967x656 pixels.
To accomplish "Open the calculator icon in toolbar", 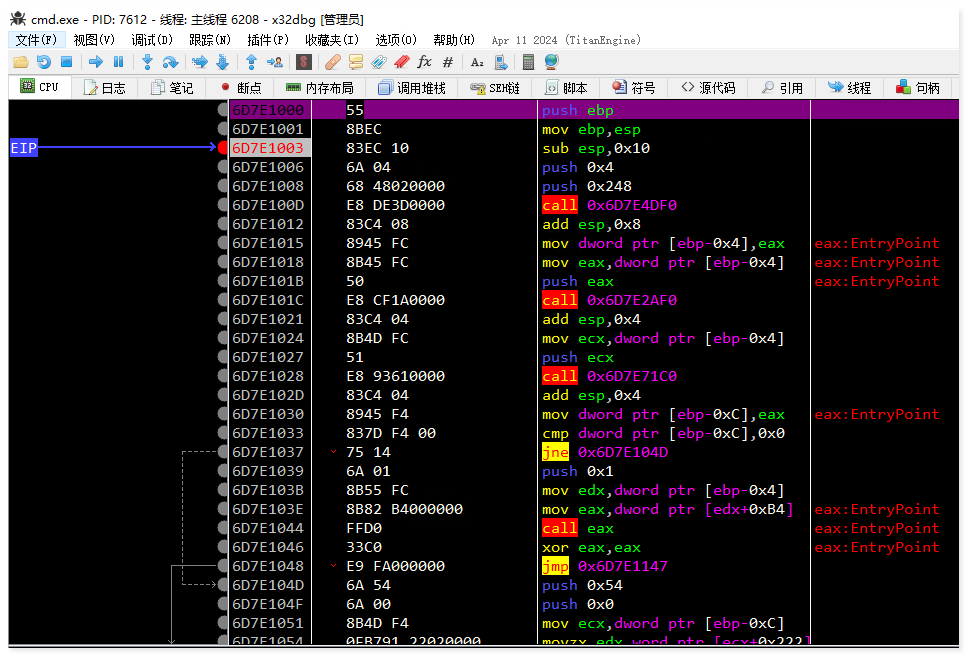I will tap(528, 62).
